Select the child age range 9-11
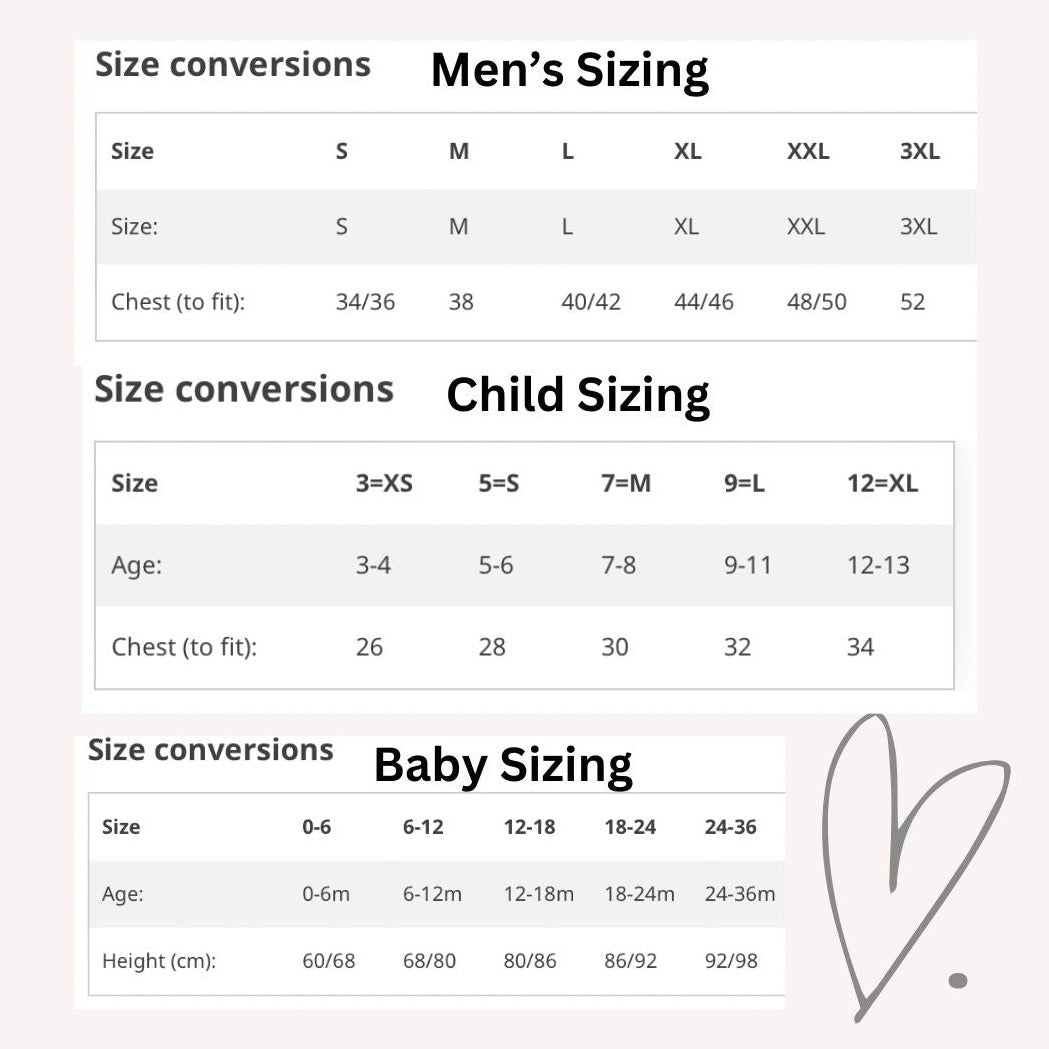 click(748, 566)
